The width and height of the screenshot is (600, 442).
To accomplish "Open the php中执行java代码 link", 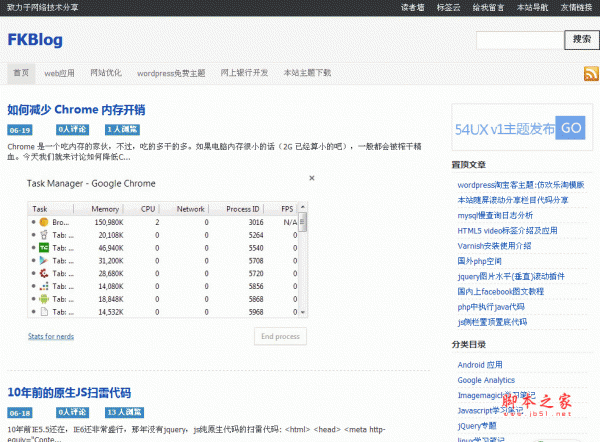I will tap(491, 307).
